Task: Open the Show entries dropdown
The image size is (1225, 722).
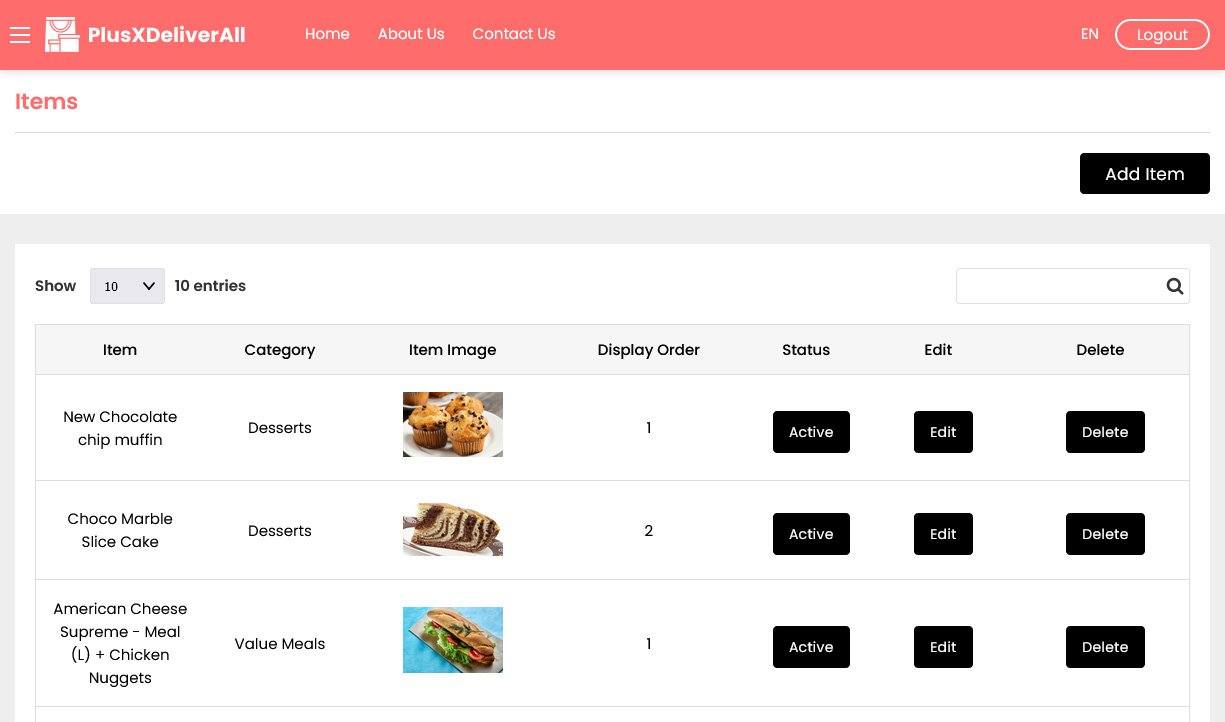Action: tap(127, 286)
